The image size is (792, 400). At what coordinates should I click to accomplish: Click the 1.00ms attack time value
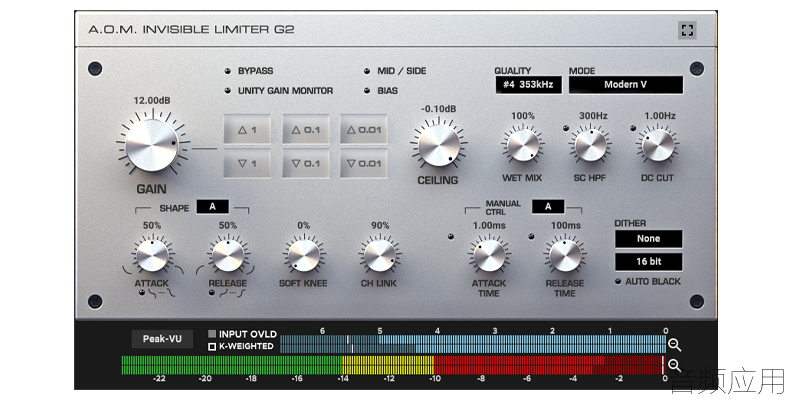point(489,226)
